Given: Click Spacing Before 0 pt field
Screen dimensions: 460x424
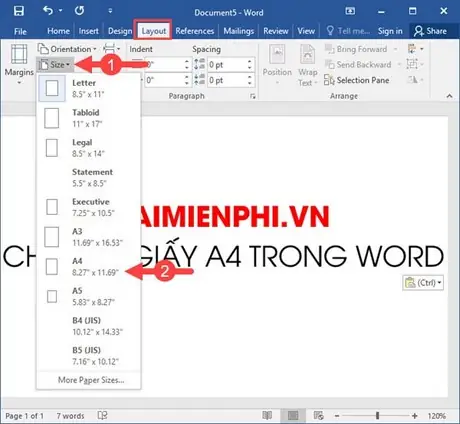Looking at the screenshot, I should click(x=231, y=64).
